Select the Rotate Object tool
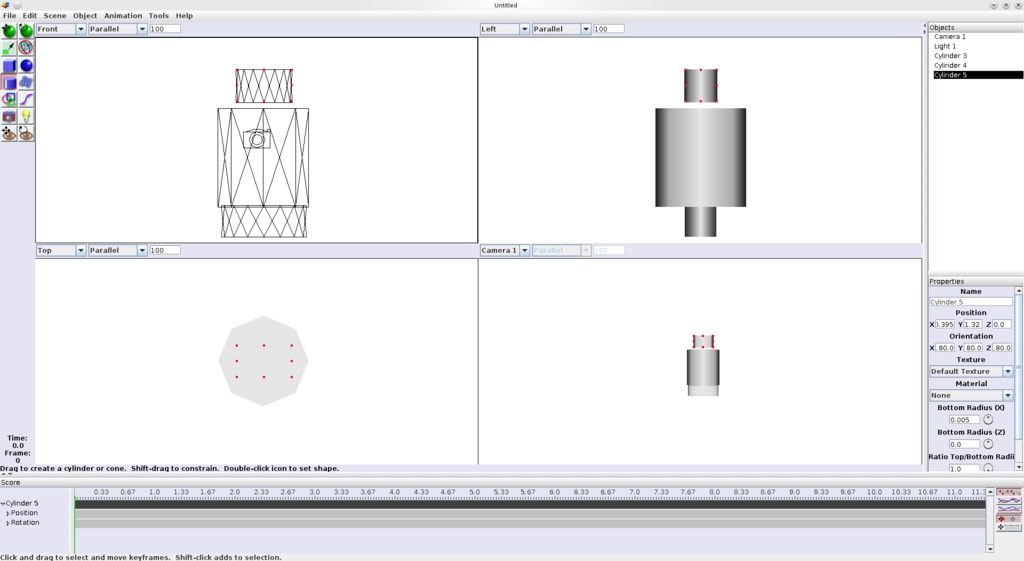This screenshot has height=561, width=1024. 26,31
